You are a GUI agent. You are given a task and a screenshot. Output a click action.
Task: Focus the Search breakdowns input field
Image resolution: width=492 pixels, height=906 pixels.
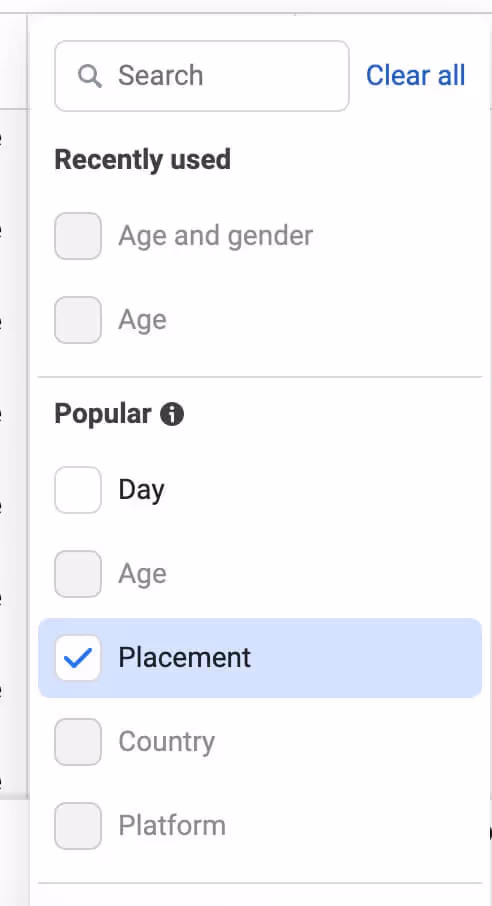pos(202,76)
